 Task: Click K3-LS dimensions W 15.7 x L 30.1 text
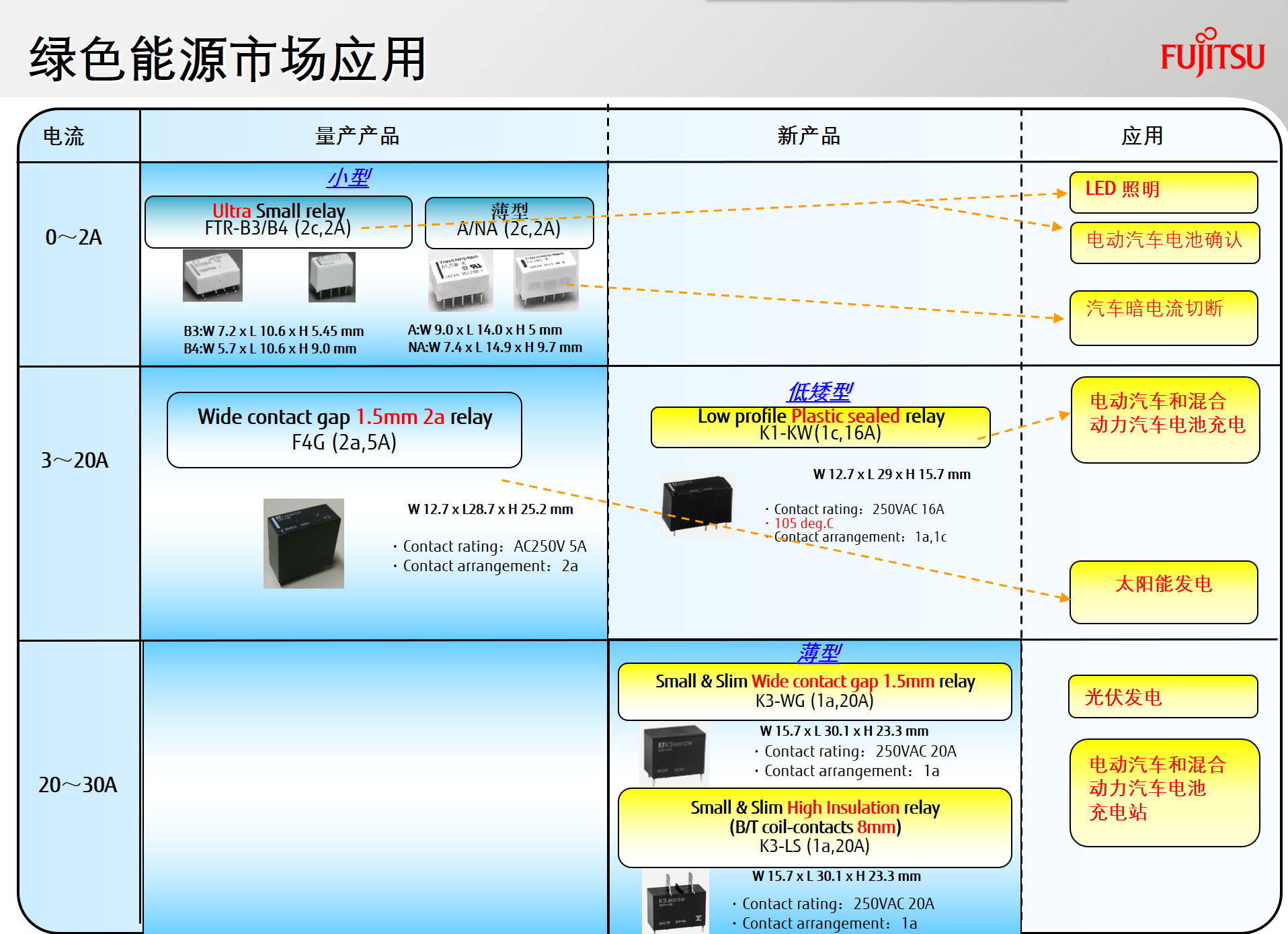click(837, 876)
